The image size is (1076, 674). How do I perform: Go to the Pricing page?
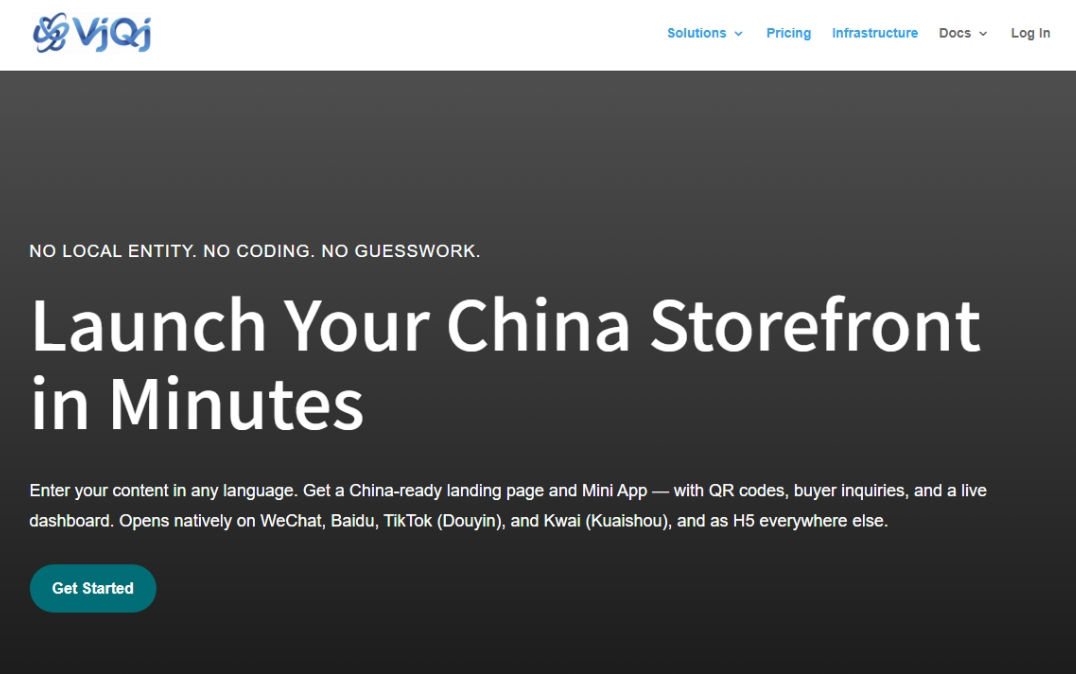tap(788, 33)
